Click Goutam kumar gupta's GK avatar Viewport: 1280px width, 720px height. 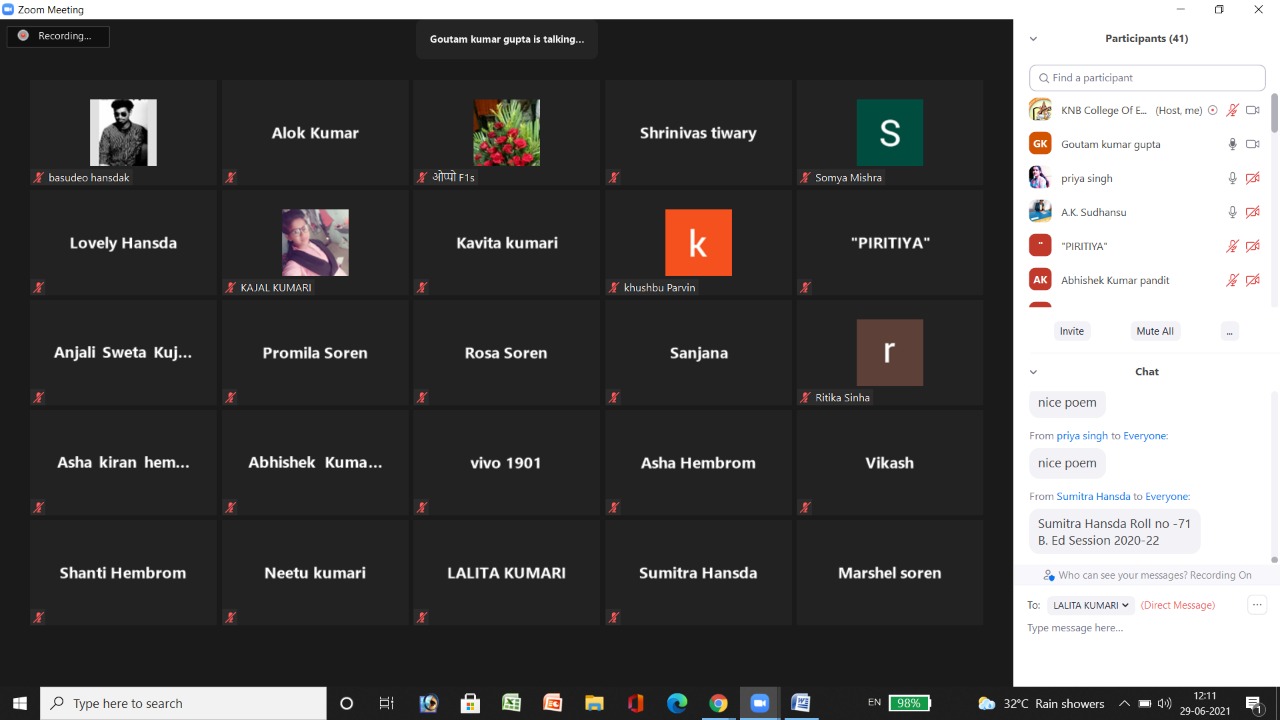click(1040, 143)
